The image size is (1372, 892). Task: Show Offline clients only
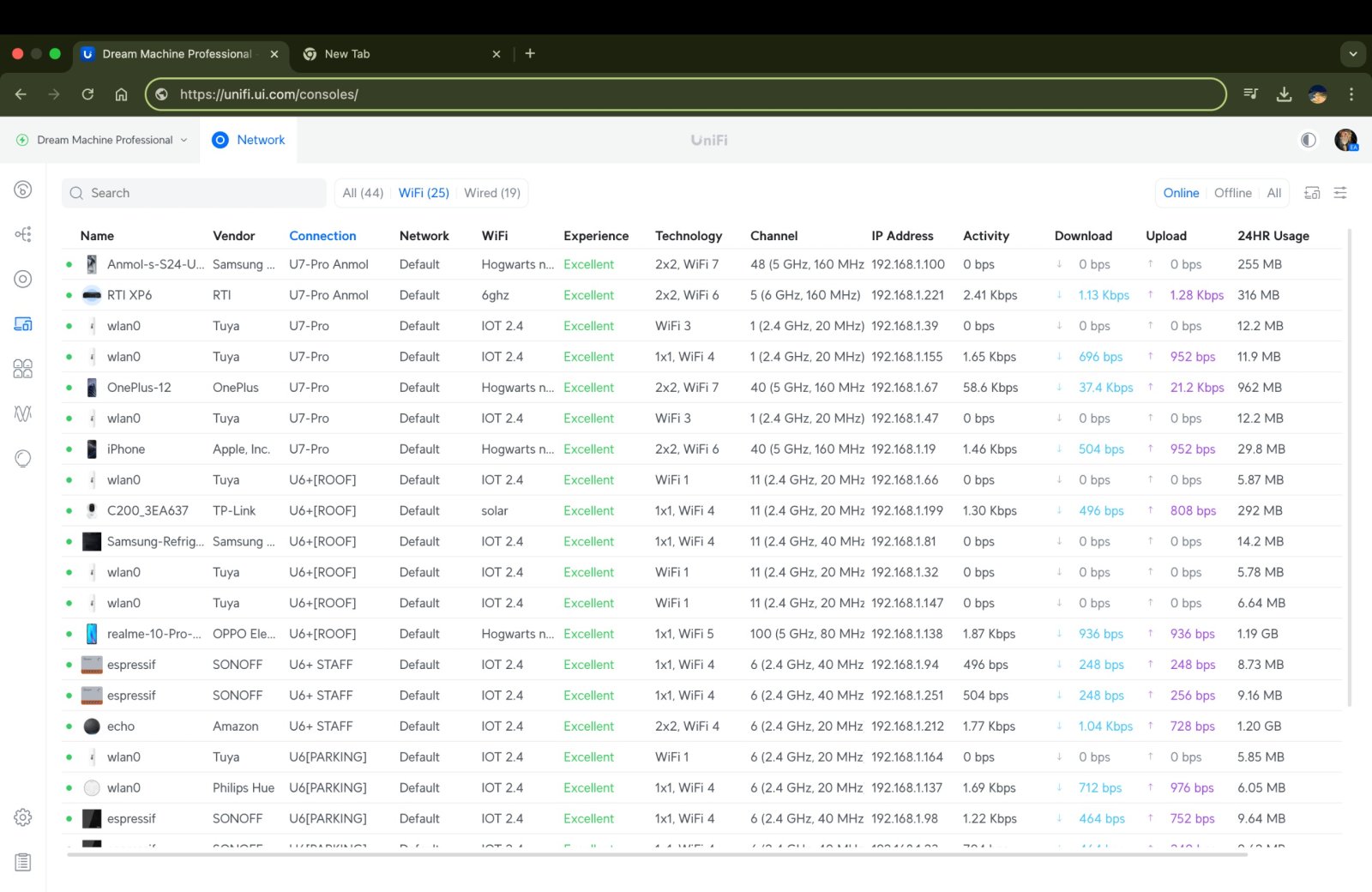coord(1232,193)
